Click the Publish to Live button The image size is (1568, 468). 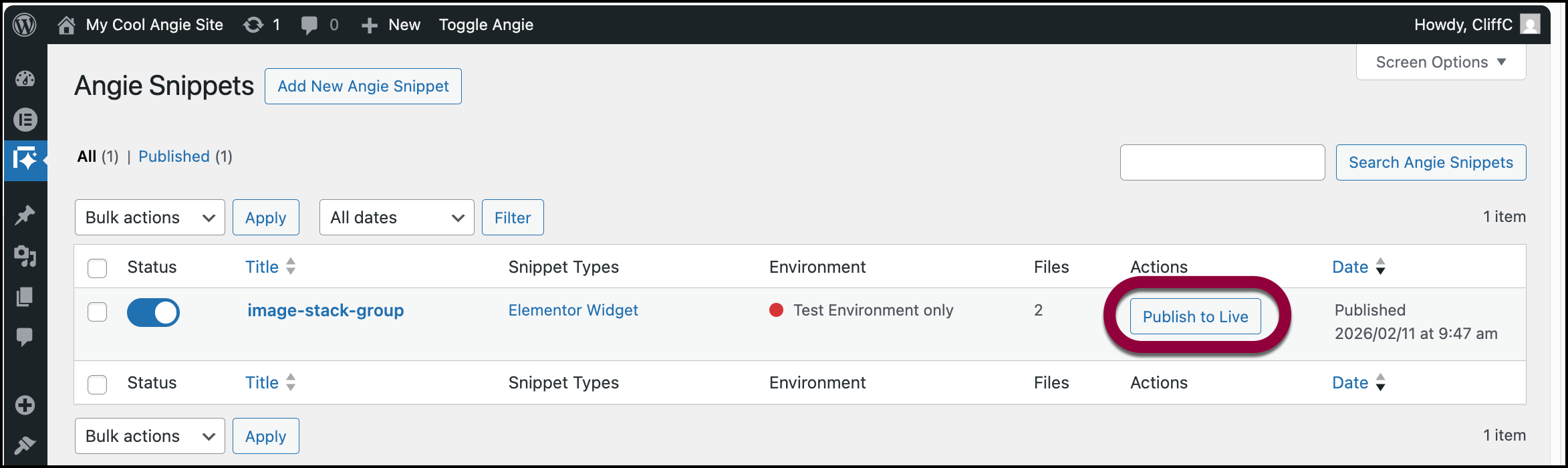[1196, 316]
